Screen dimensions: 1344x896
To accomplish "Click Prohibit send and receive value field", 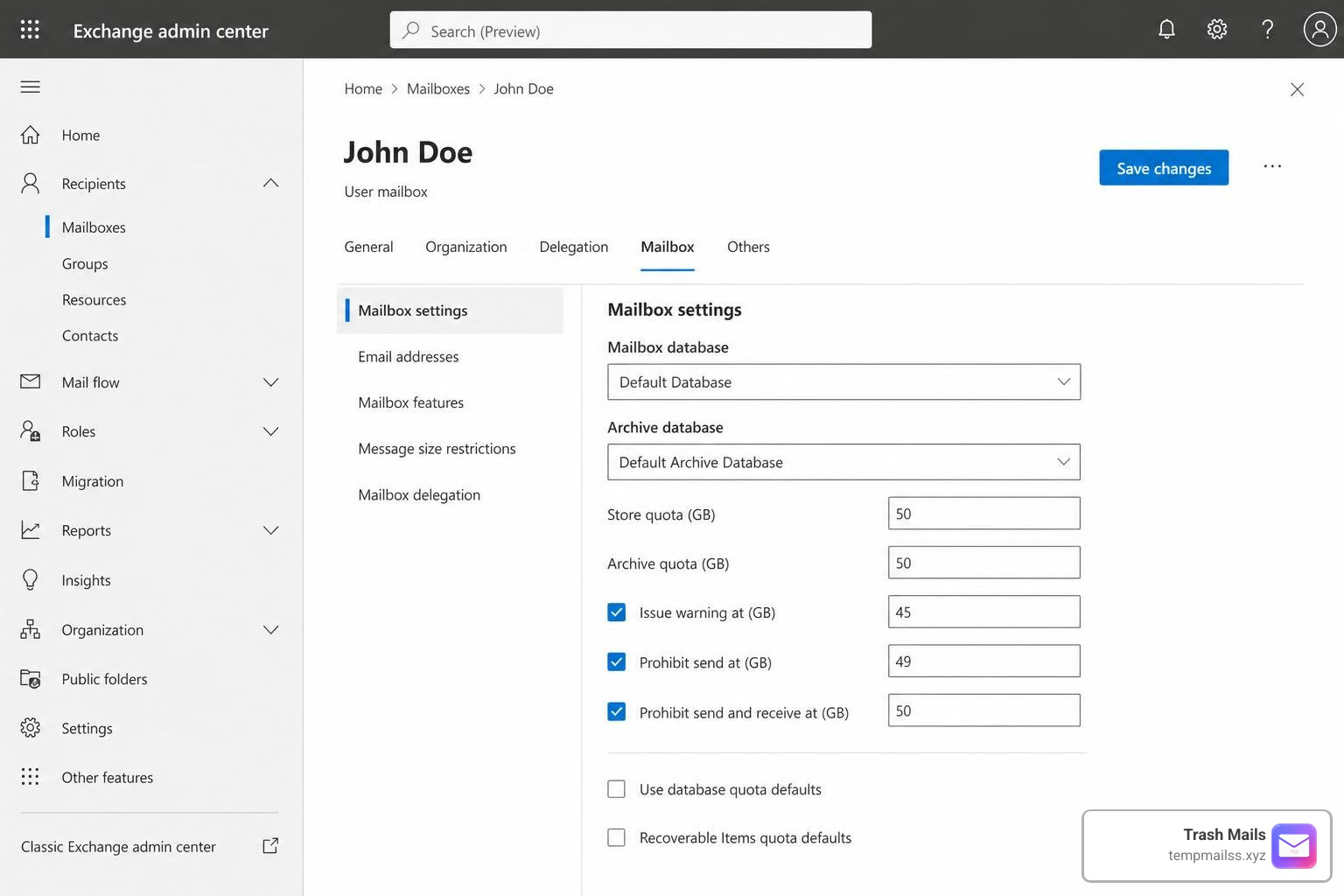I will (984, 710).
